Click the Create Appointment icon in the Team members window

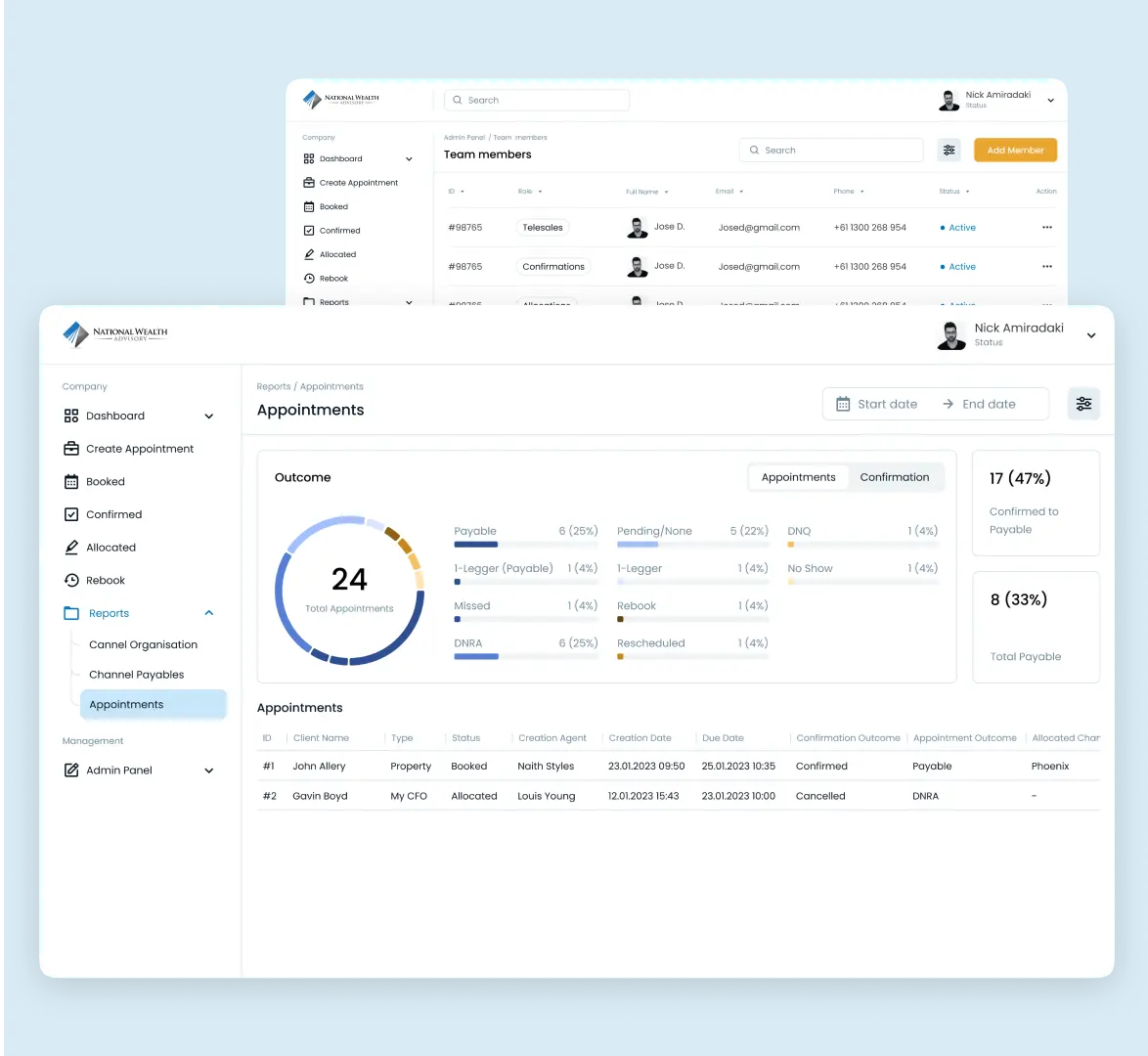tap(309, 183)
